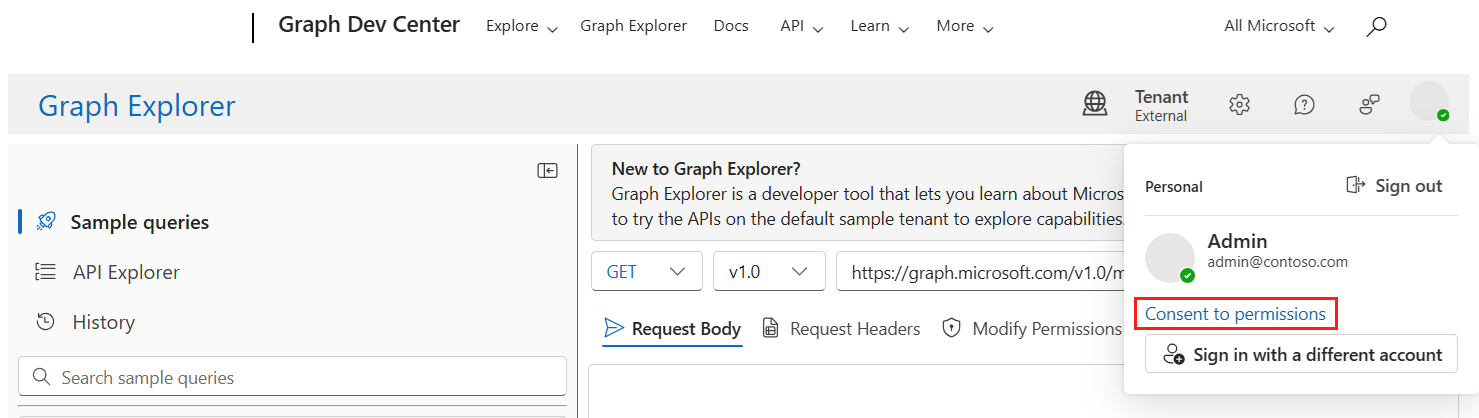The image size is (1479, 418).
Task: Click the Consent to permissions link
Action: (1235, 314)
